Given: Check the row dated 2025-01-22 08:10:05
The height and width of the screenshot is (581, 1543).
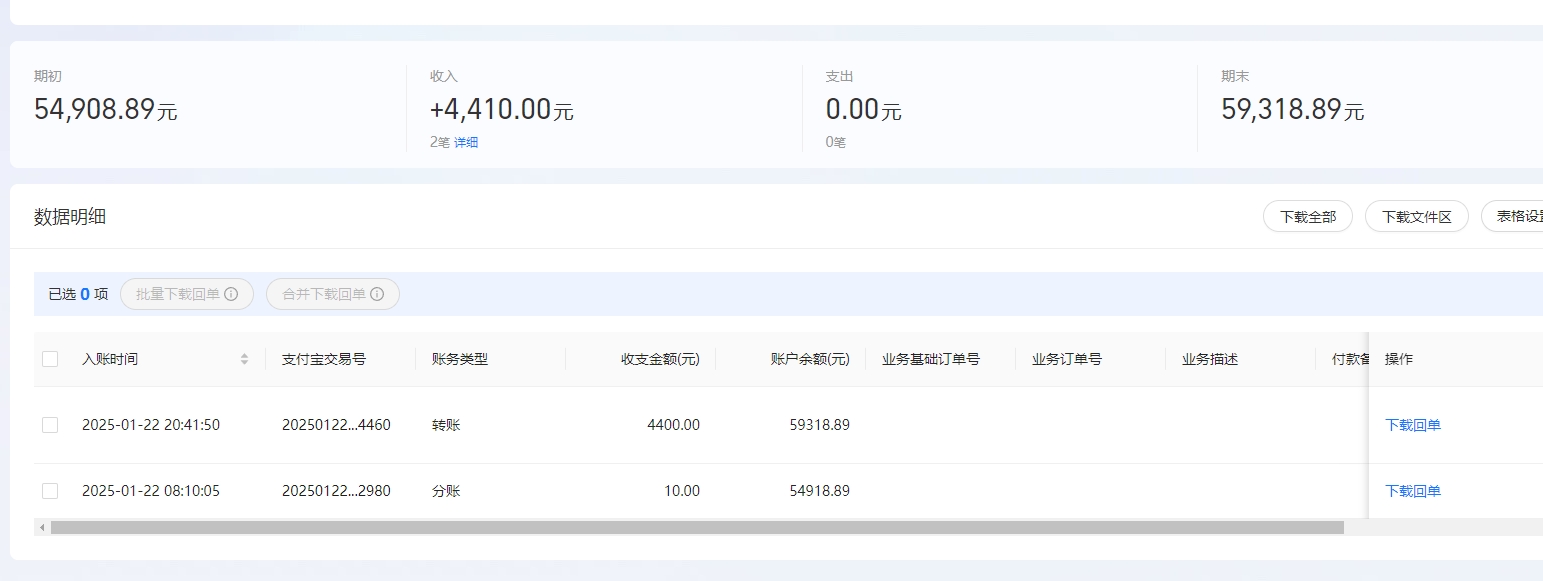Looking at the screenshot, I should pos(50,491).
